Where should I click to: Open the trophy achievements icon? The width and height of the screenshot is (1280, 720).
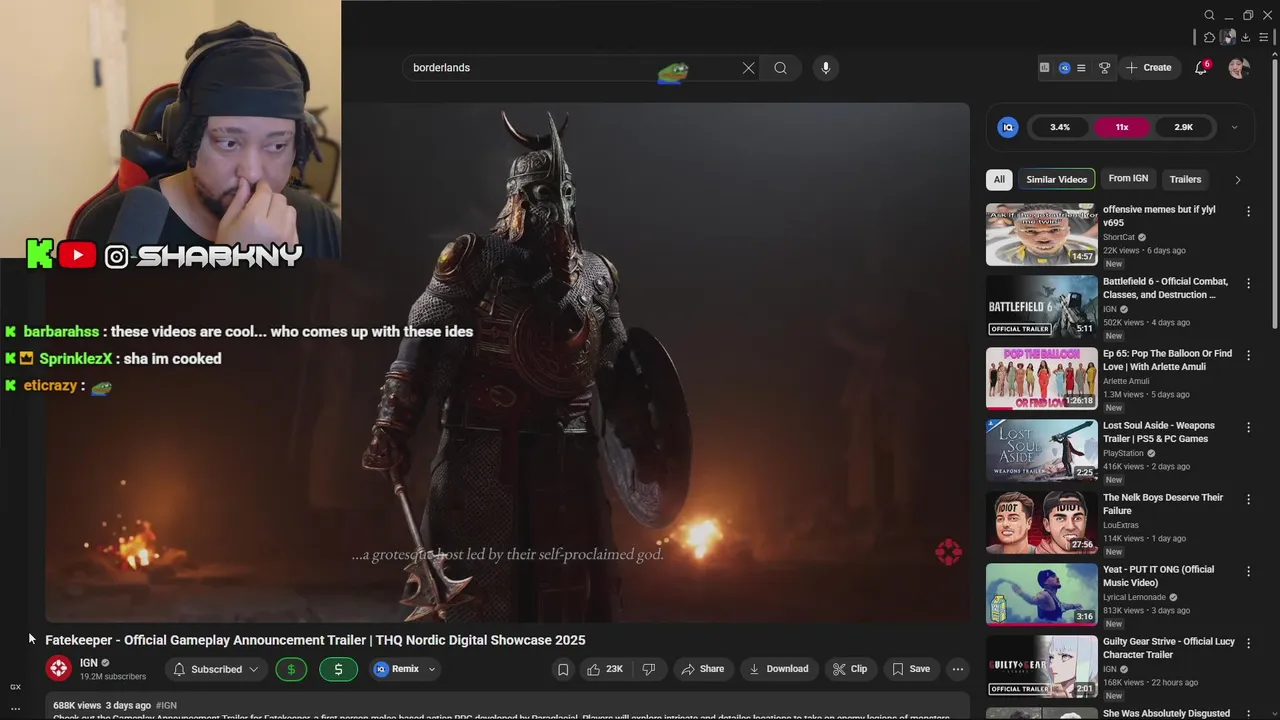pos(1104,68)
